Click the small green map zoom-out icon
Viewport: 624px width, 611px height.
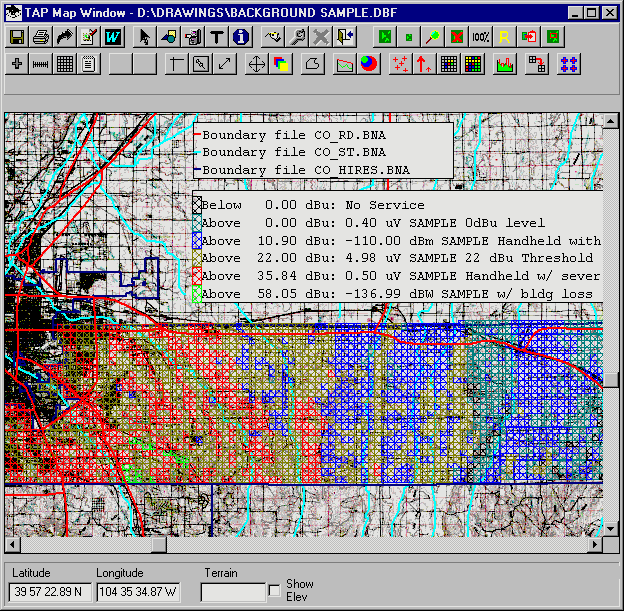pos(409,37)
